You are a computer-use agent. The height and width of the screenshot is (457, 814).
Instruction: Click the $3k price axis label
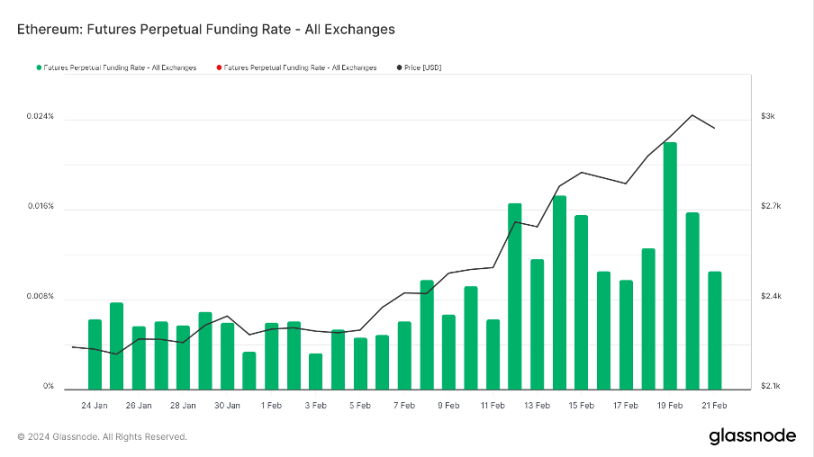pyautogui.click(x=768, y=116)
